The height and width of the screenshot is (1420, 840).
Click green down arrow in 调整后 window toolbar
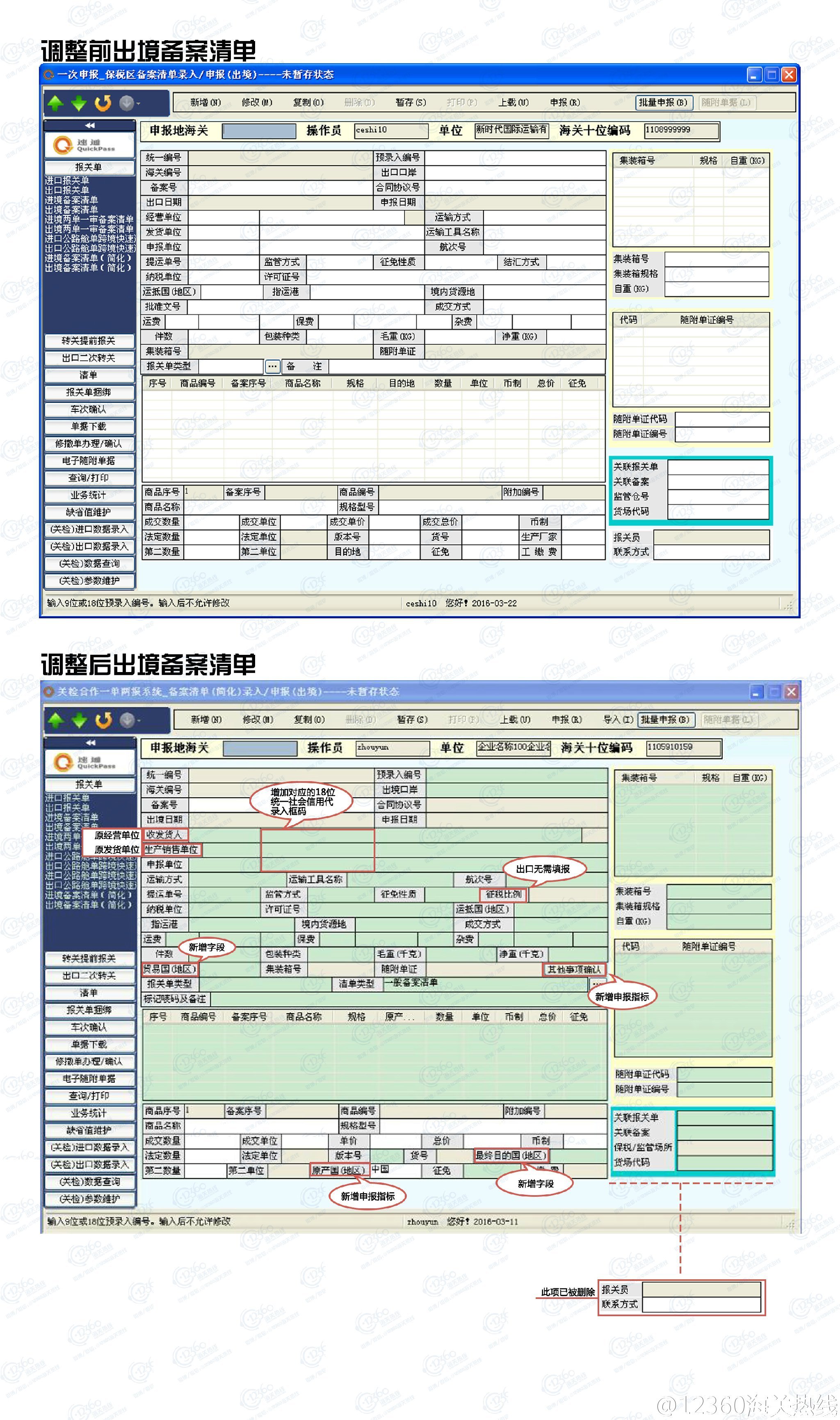pyautogui.click(x=79, y=720)
